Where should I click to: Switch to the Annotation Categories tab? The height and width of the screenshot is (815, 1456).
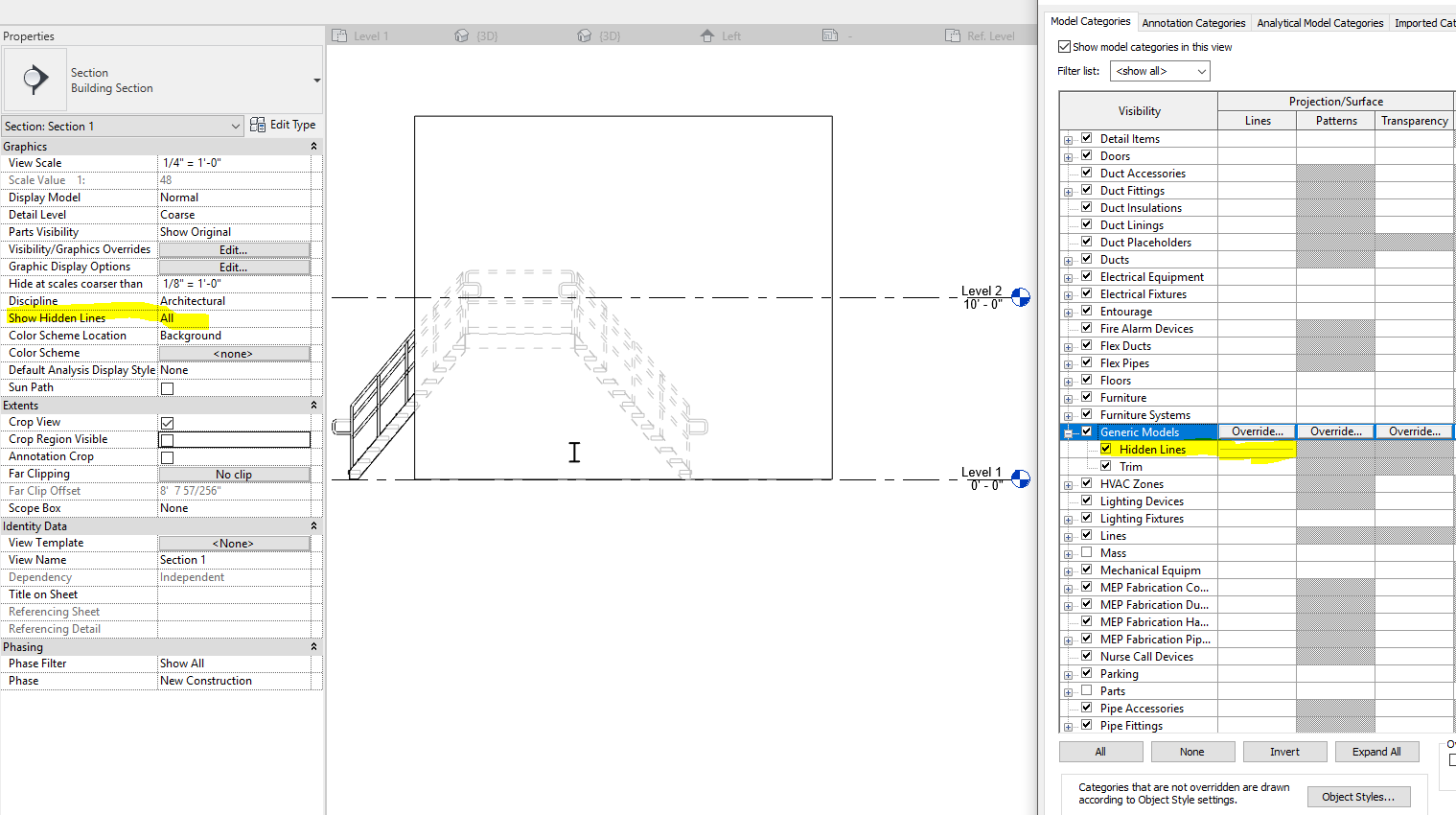1193,22
